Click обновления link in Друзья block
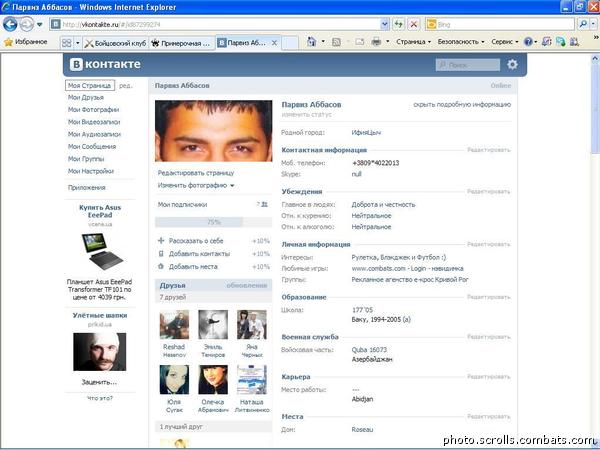The height and width of the screenshot is (450, 600). point(247,285)
